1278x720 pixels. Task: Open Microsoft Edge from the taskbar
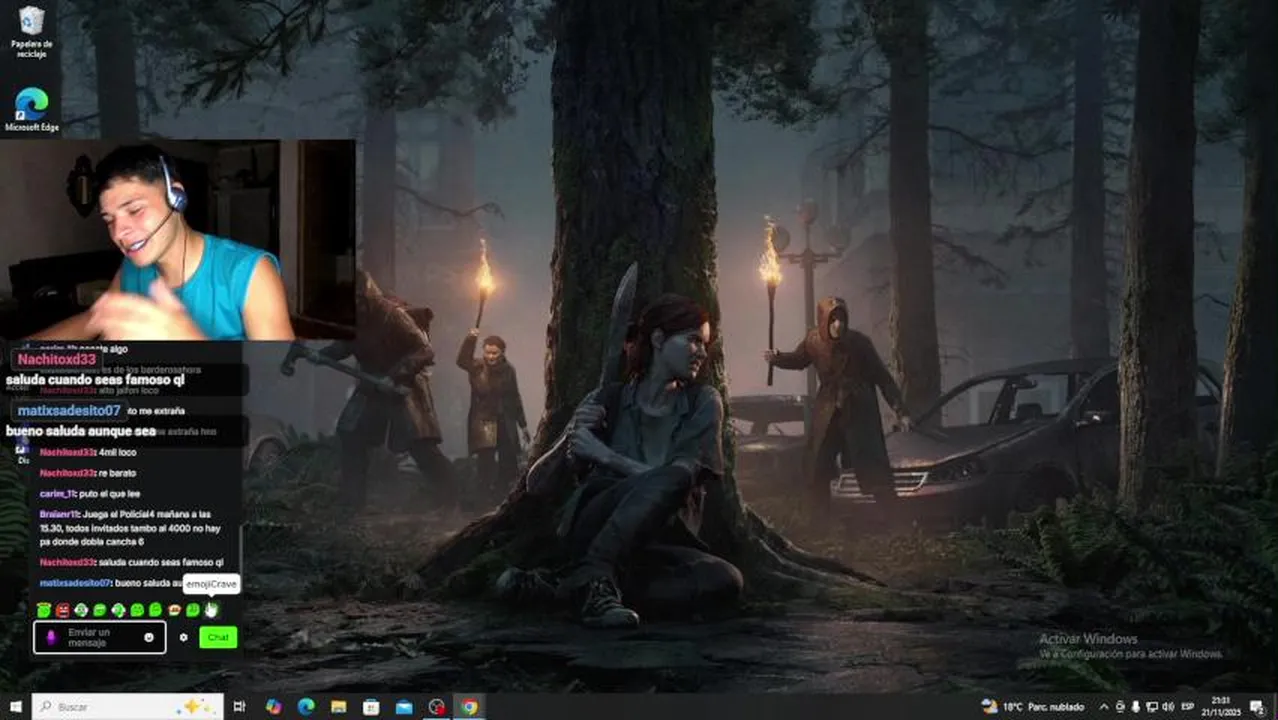[x=306, y=706]
